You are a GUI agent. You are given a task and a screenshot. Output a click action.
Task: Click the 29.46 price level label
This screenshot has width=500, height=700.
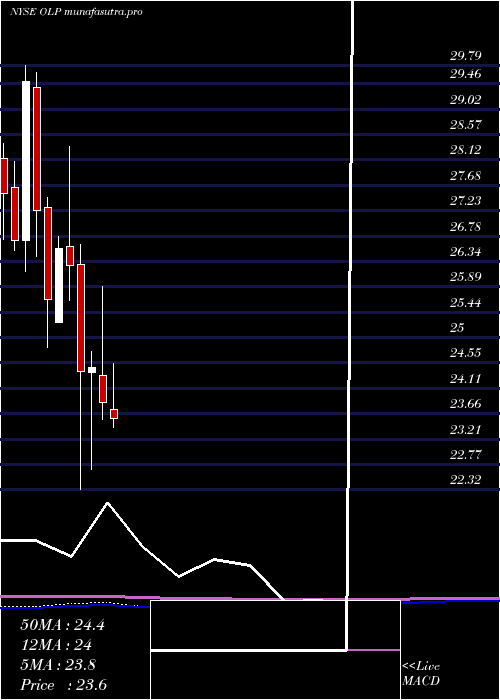(466, 74)
